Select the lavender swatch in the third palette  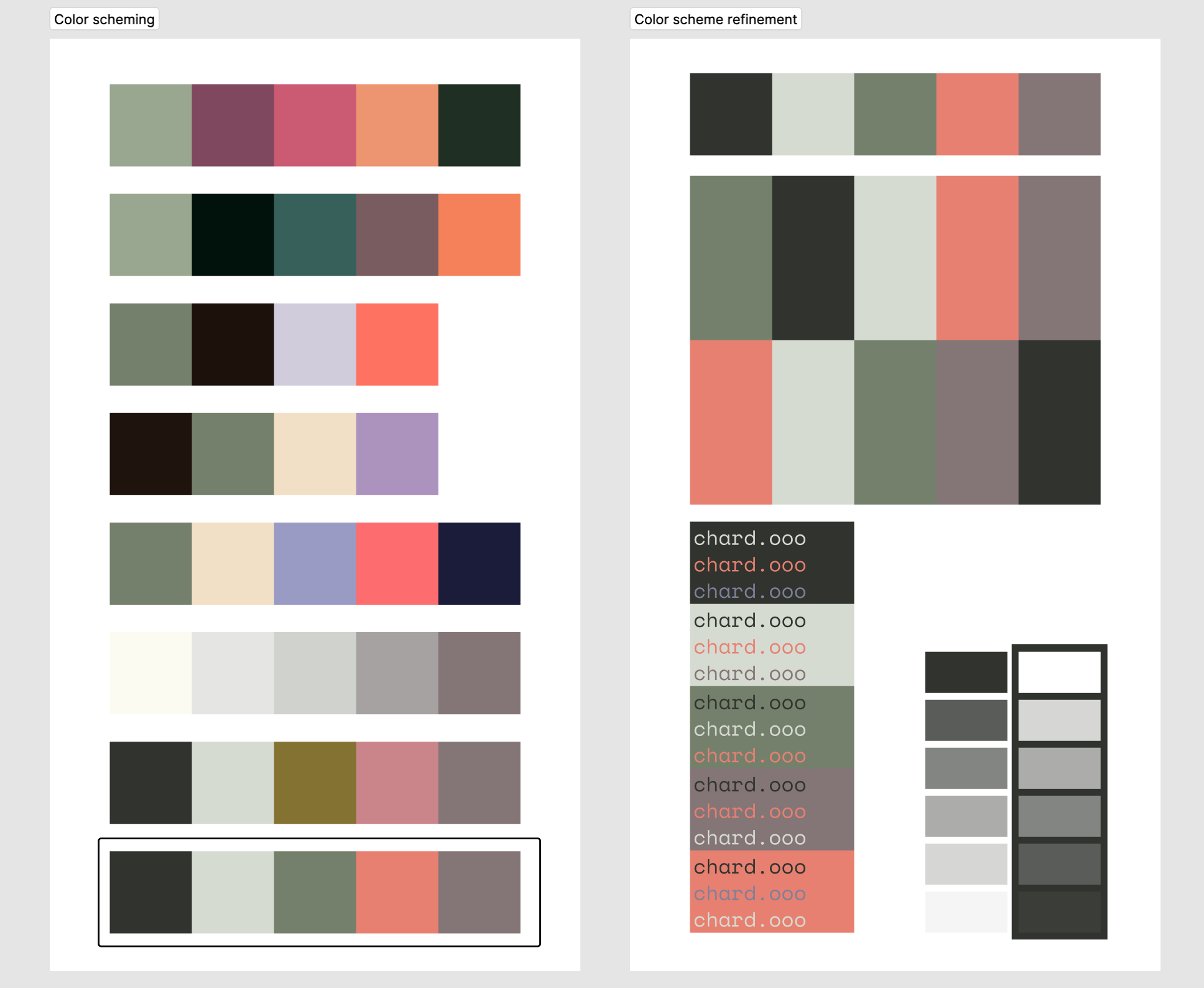[315, 343]
